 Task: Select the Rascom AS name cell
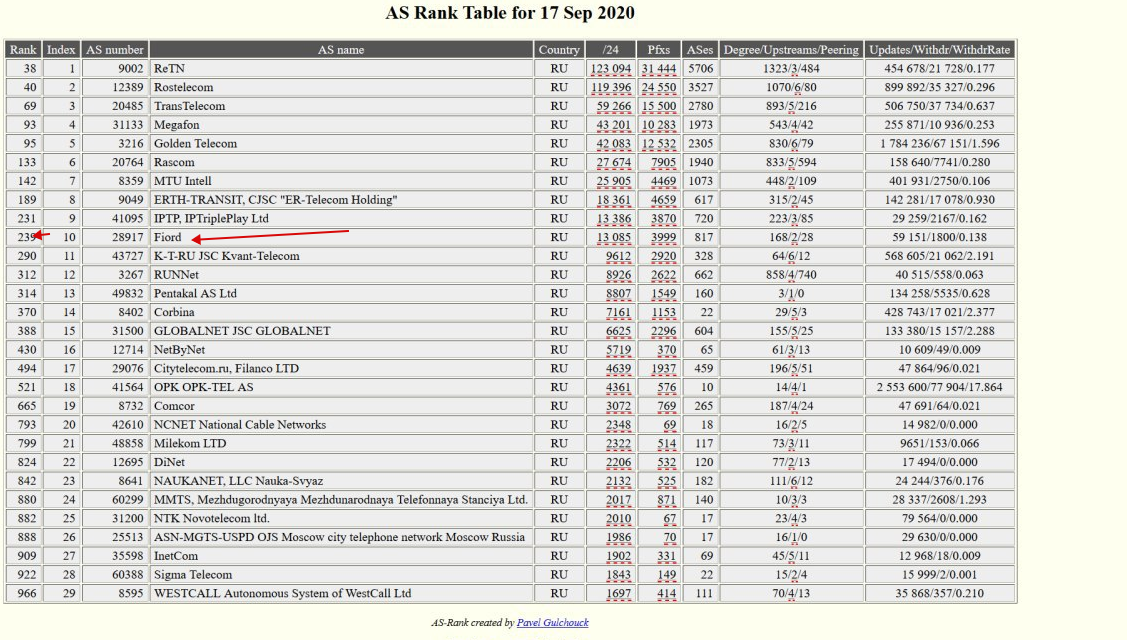(x=341, y=162)
